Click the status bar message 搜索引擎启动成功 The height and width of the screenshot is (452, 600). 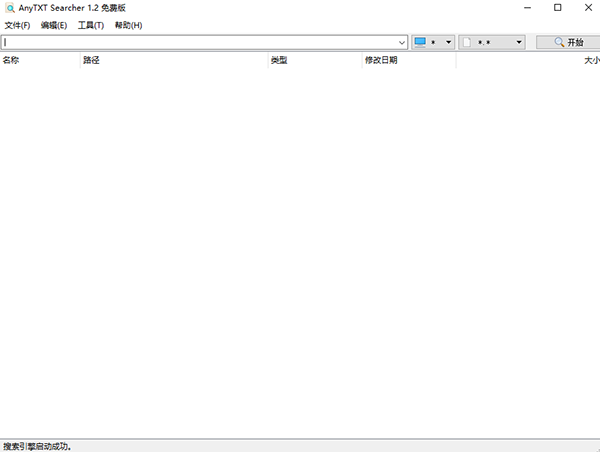click(x=37, y=446)
